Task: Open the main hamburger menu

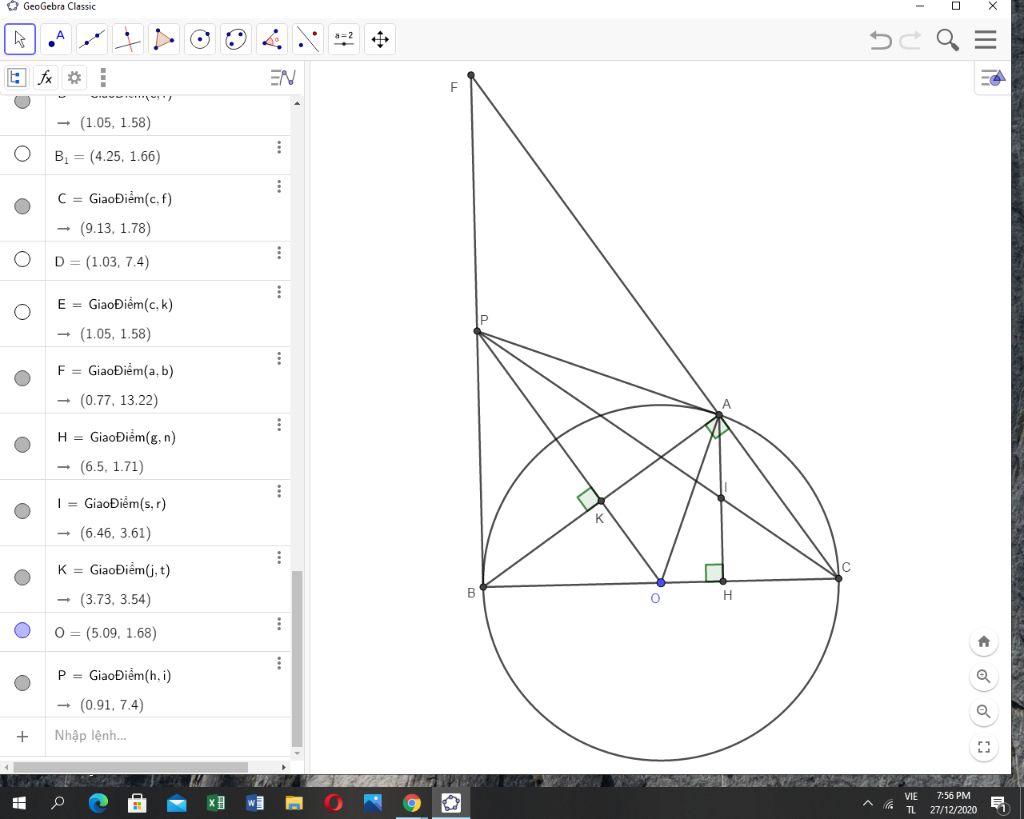Action: [x=985, y=40]
